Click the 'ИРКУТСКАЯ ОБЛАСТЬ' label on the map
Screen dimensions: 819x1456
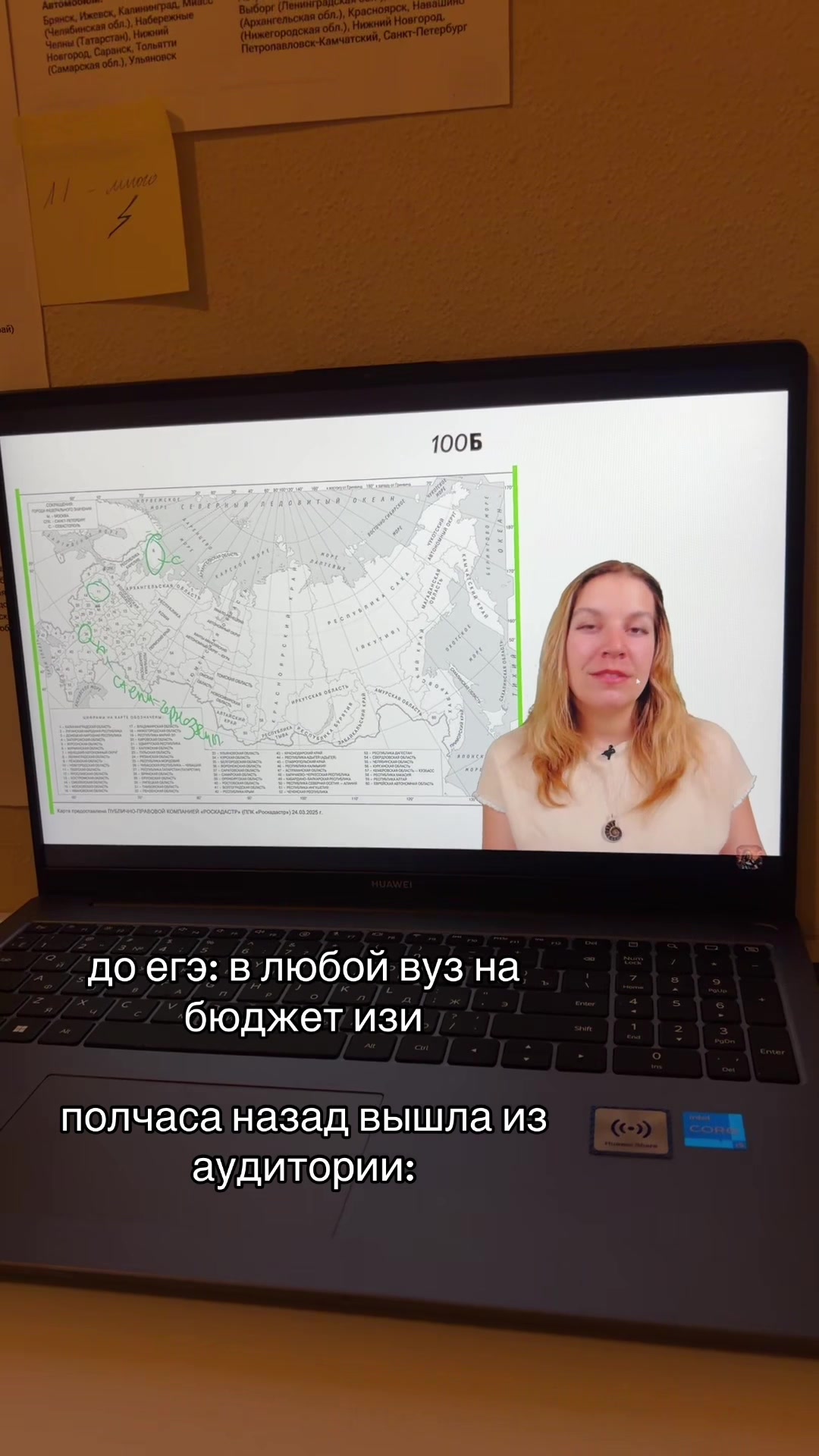click(320, 696)
